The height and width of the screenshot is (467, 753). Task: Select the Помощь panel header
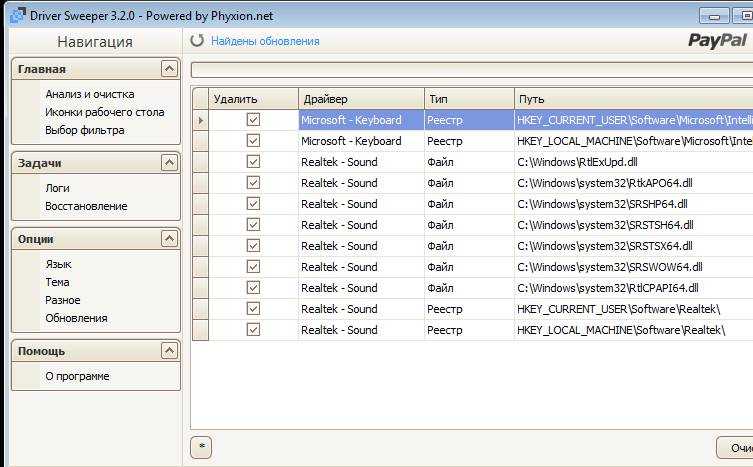(x=96, y=351)
